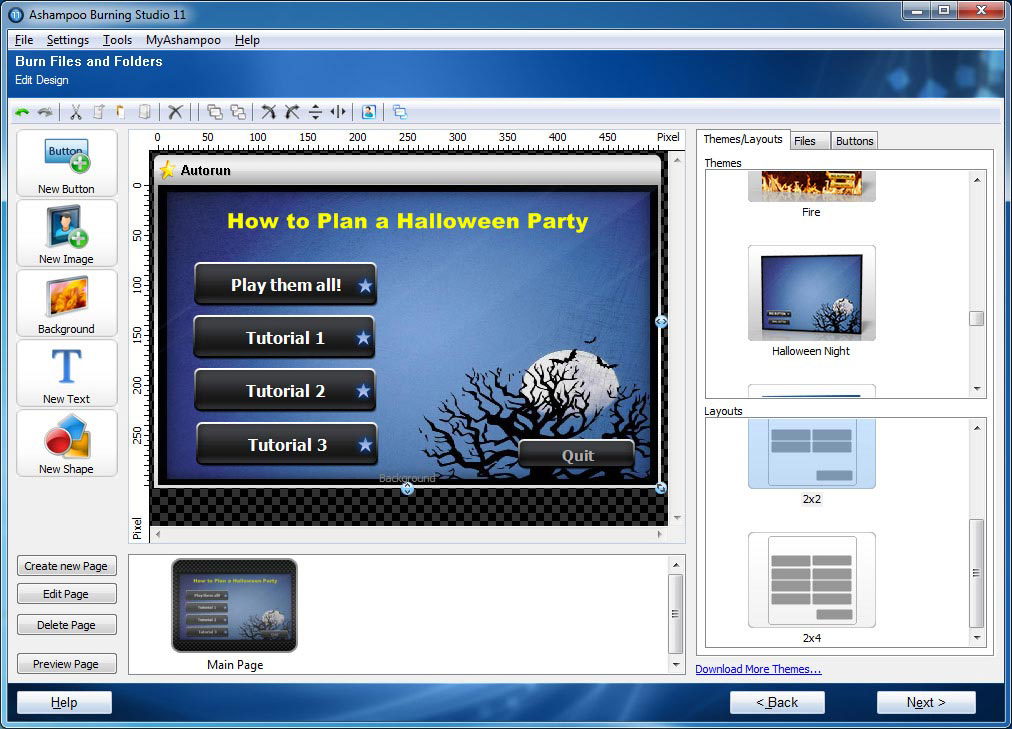
Task: Click the green Undo arrow in toolbar
Action: tap(22, 112)
